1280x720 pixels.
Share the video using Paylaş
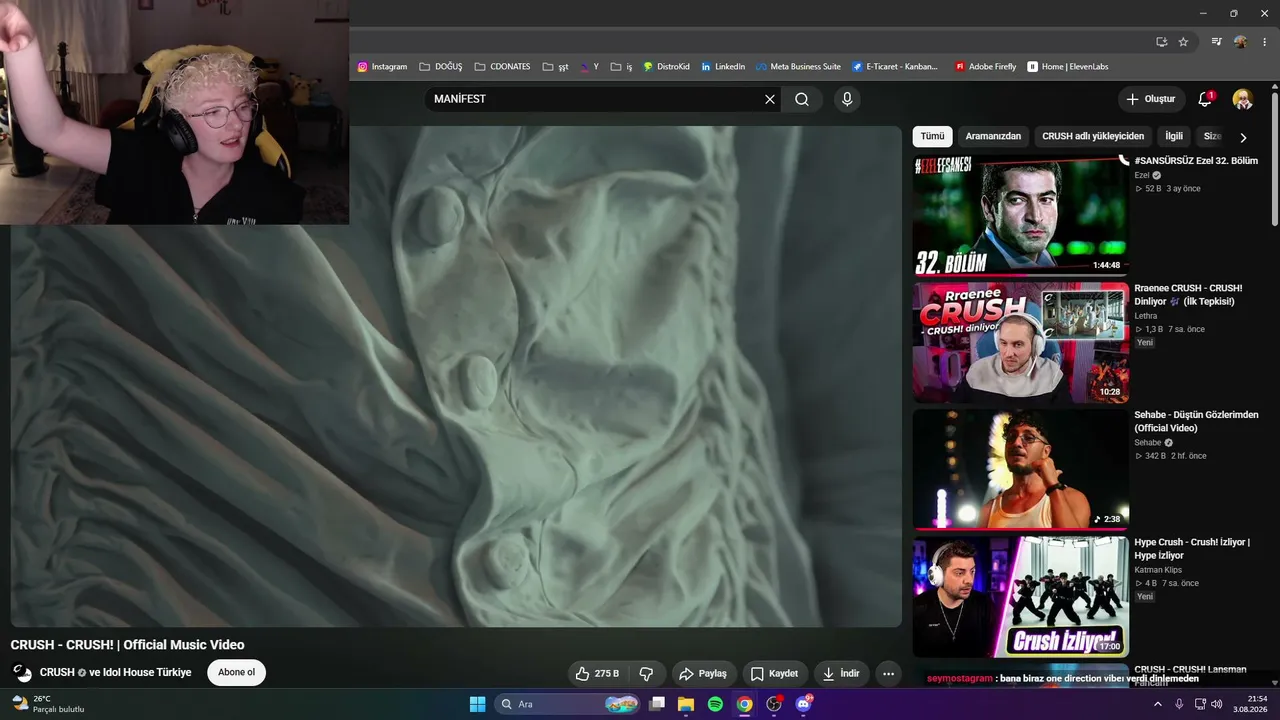pyautogui.click(x=704, y=674)
